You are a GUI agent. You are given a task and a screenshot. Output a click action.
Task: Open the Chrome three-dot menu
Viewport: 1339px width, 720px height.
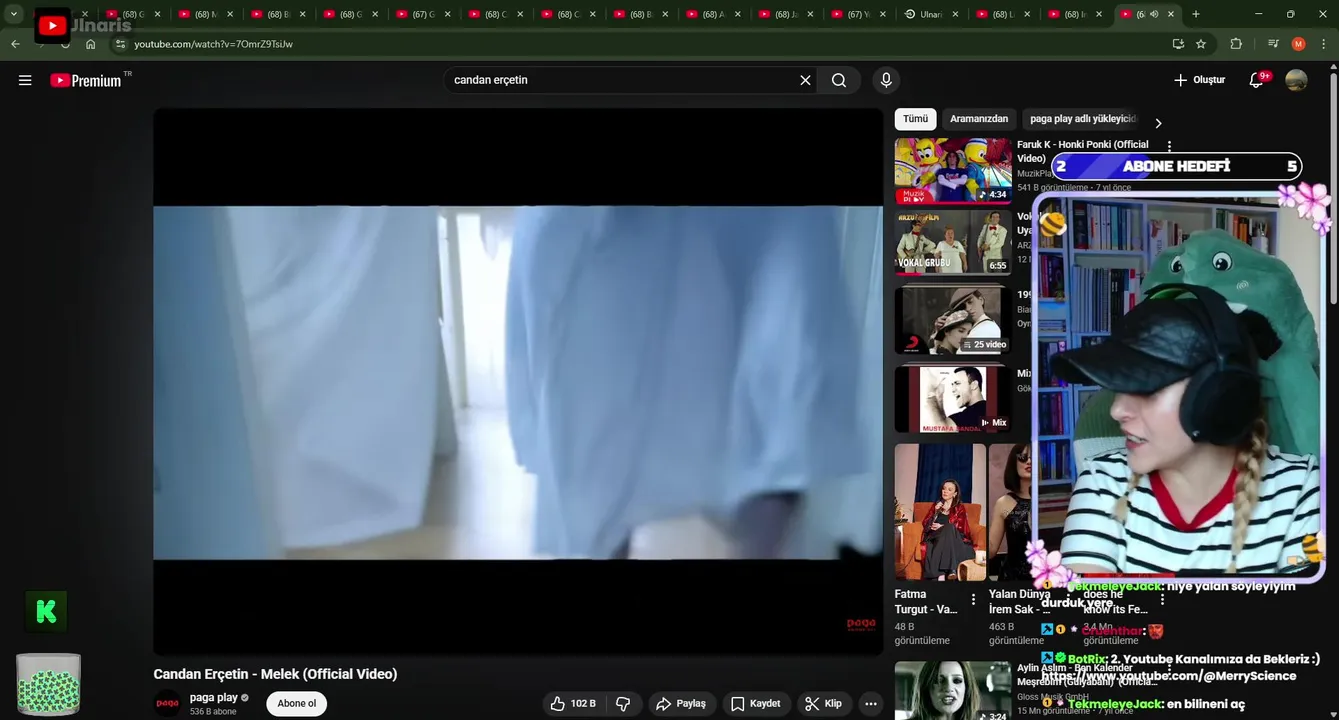coord(1324,44)
